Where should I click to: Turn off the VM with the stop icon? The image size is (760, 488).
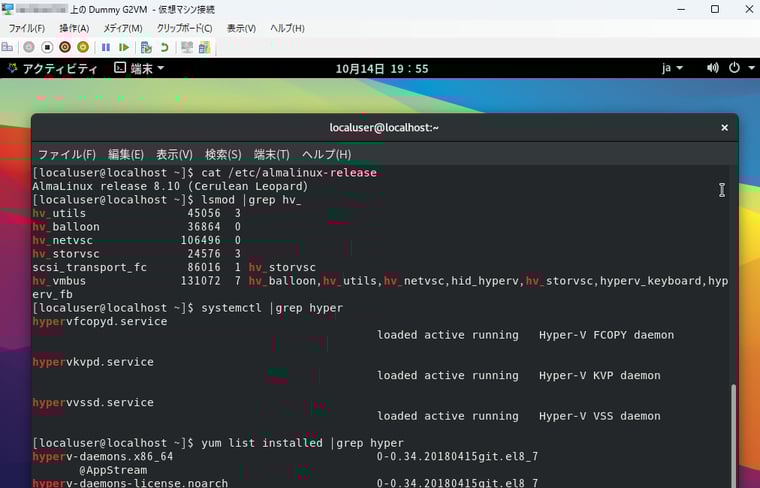tap(47, 47)
